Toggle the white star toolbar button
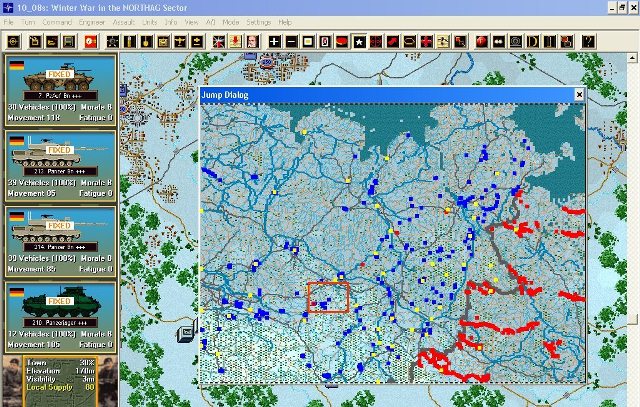The width and height of the screenshot is (640, 407). click(358, 41)
